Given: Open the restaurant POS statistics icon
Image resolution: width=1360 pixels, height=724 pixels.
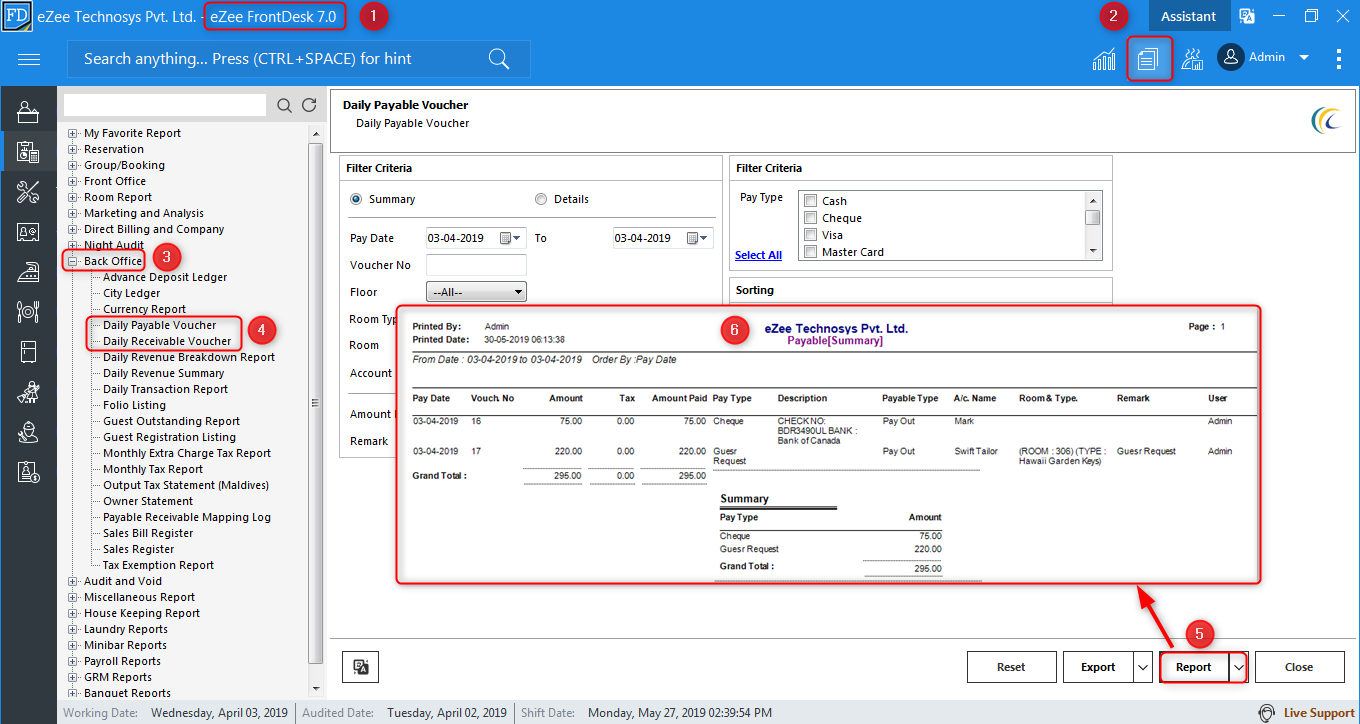Looking at the screenshot, I should (1192, 59).
